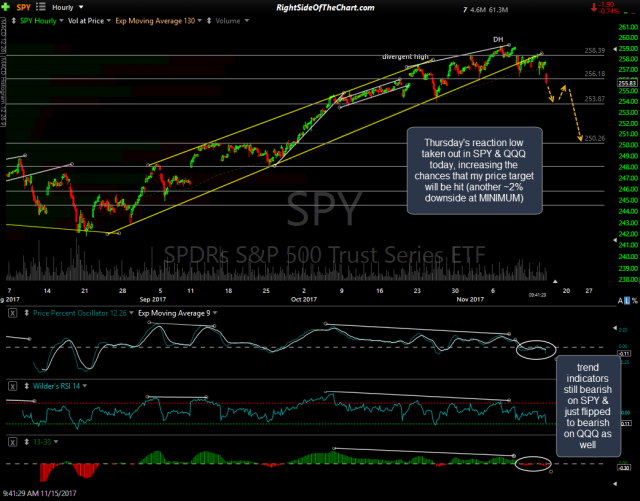Click the 61.3M volume value
Viewport: 640px width, 501px height.
498,10
